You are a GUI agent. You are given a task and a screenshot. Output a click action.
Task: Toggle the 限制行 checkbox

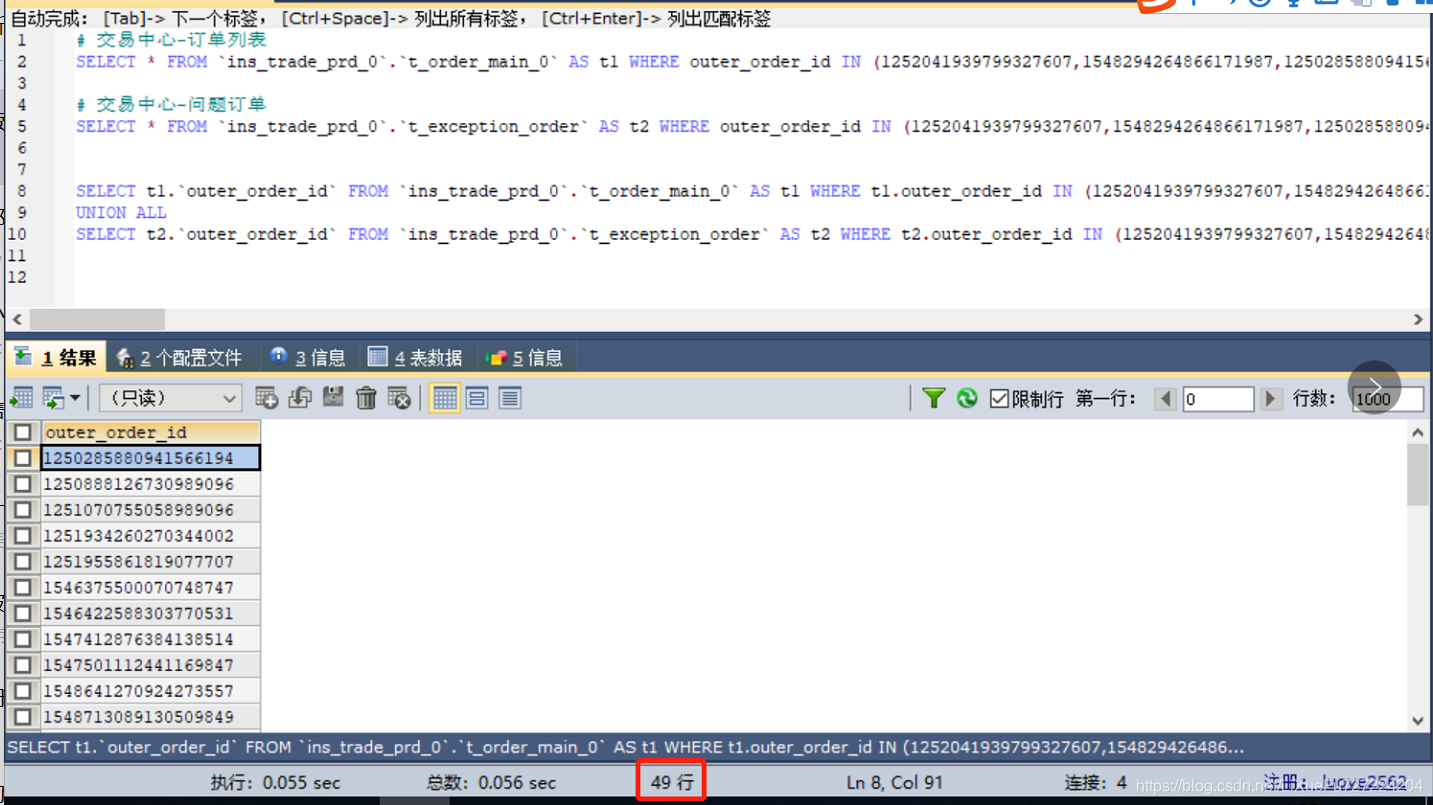(x=999, y=398)
